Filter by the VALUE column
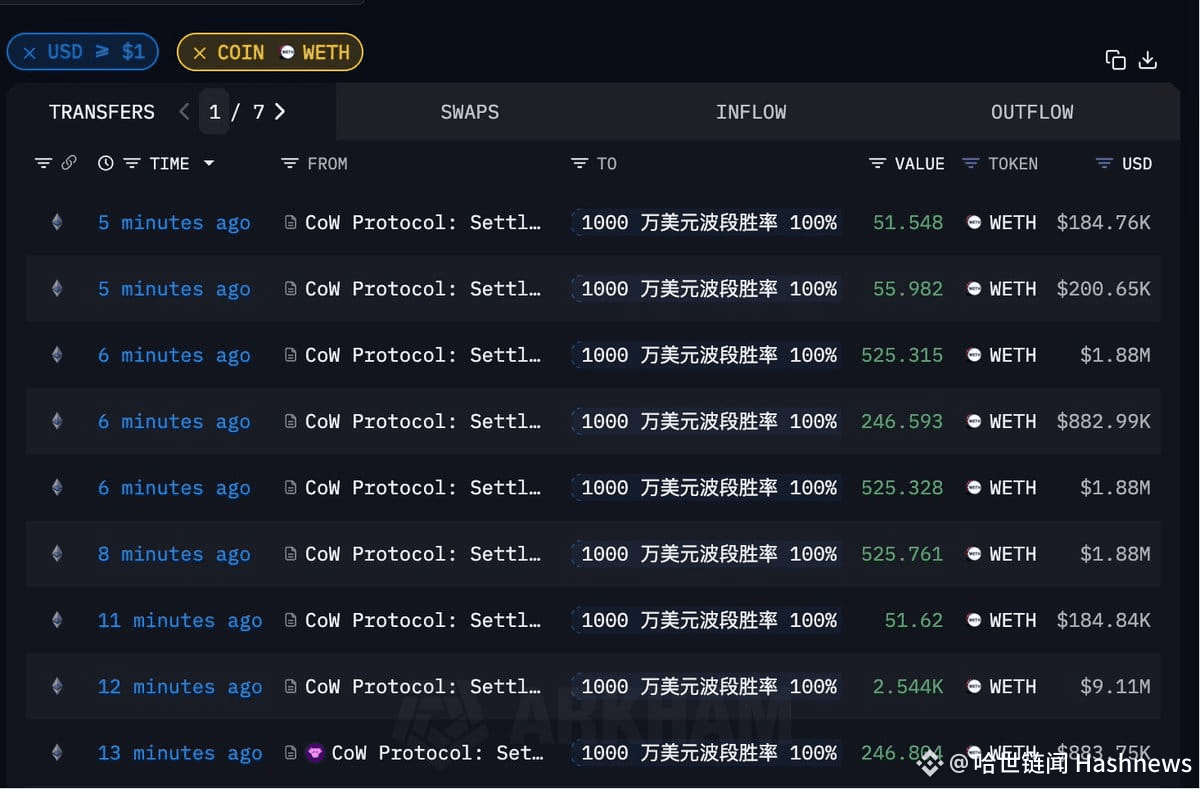The image size is (1200, 789). 877,163
